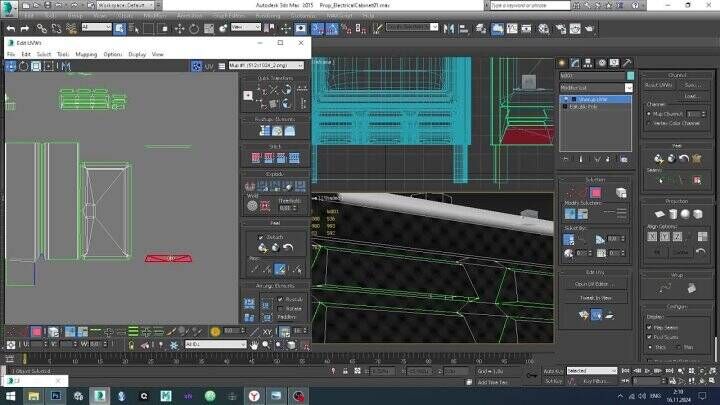This screenshot has width=720, height=405.
Task: Toggle the Map Seams display checkbox
Action: (x=649, y=327)
